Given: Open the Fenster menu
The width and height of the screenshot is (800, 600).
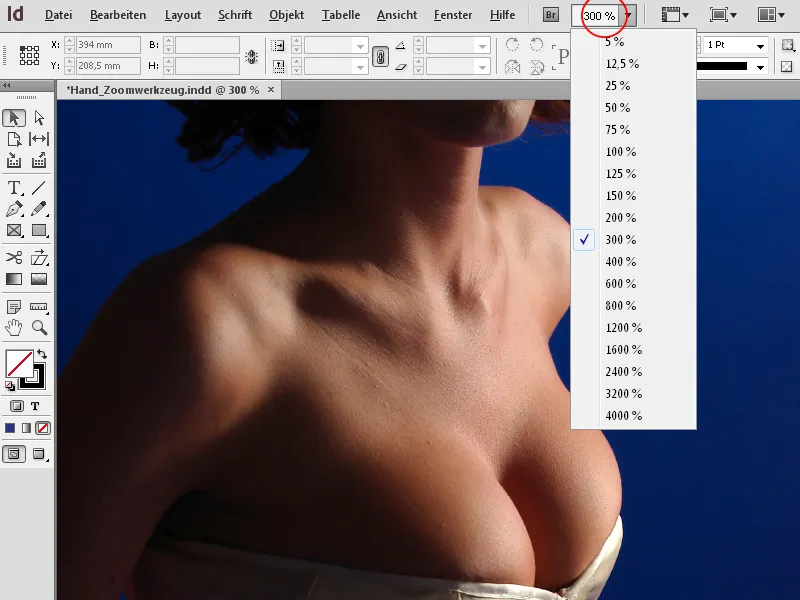Looking at the screenshot, I should click(x=453, y=15).
